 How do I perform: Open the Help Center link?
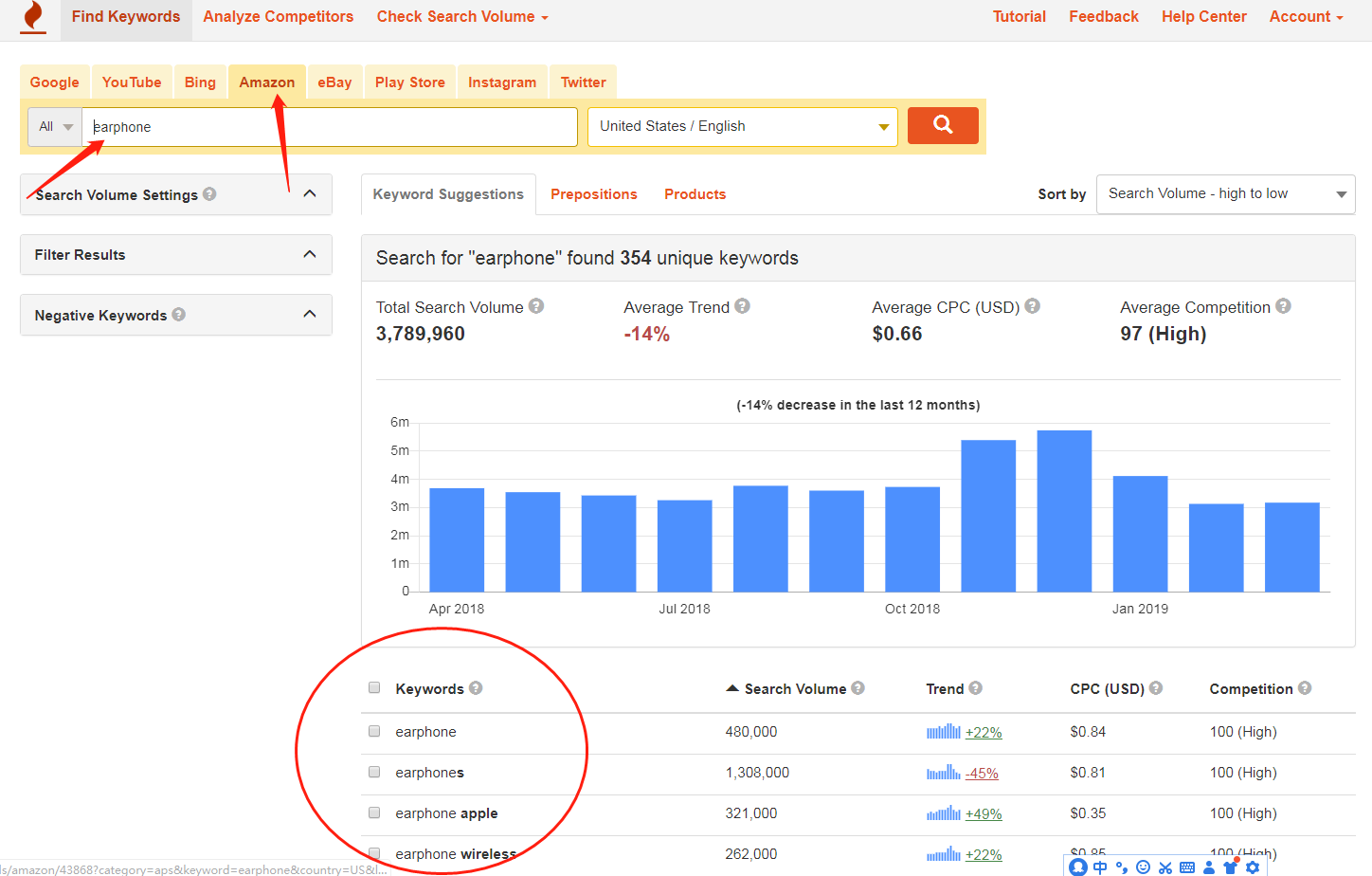(x=1204, y=17)
